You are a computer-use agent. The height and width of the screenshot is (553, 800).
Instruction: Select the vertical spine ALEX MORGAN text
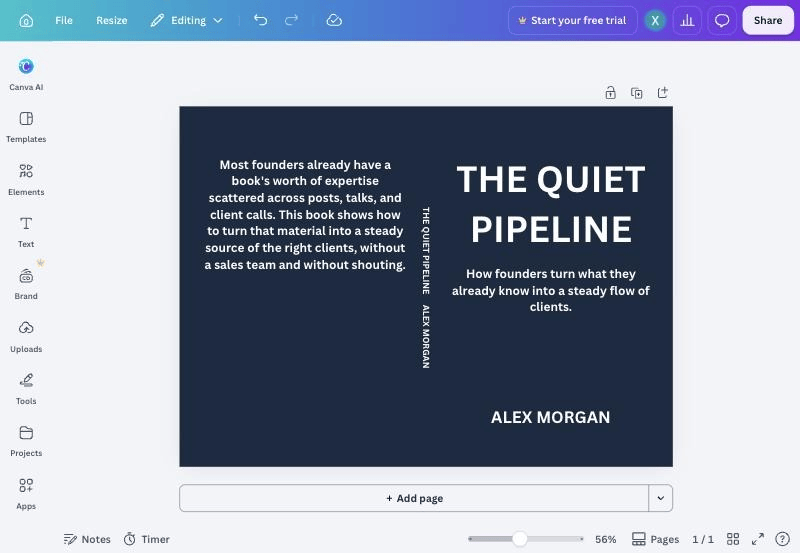426,337
